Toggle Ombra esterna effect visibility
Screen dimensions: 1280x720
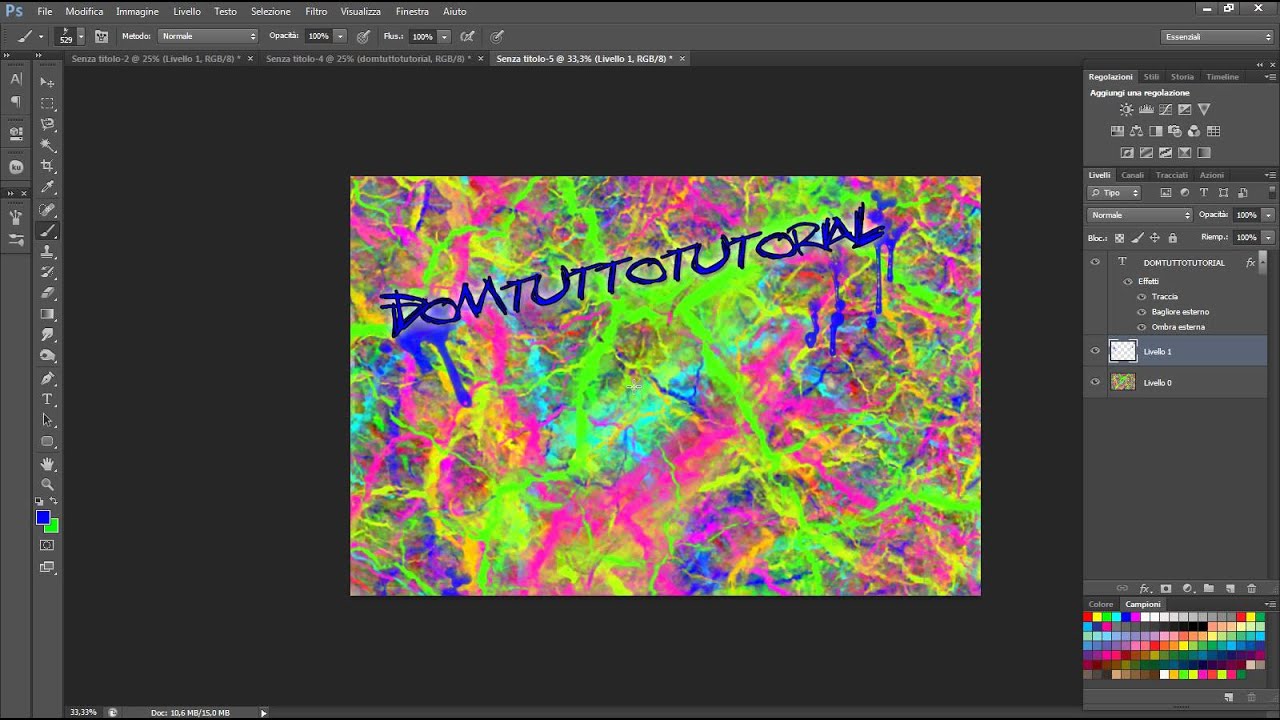tap(1142, 327)
